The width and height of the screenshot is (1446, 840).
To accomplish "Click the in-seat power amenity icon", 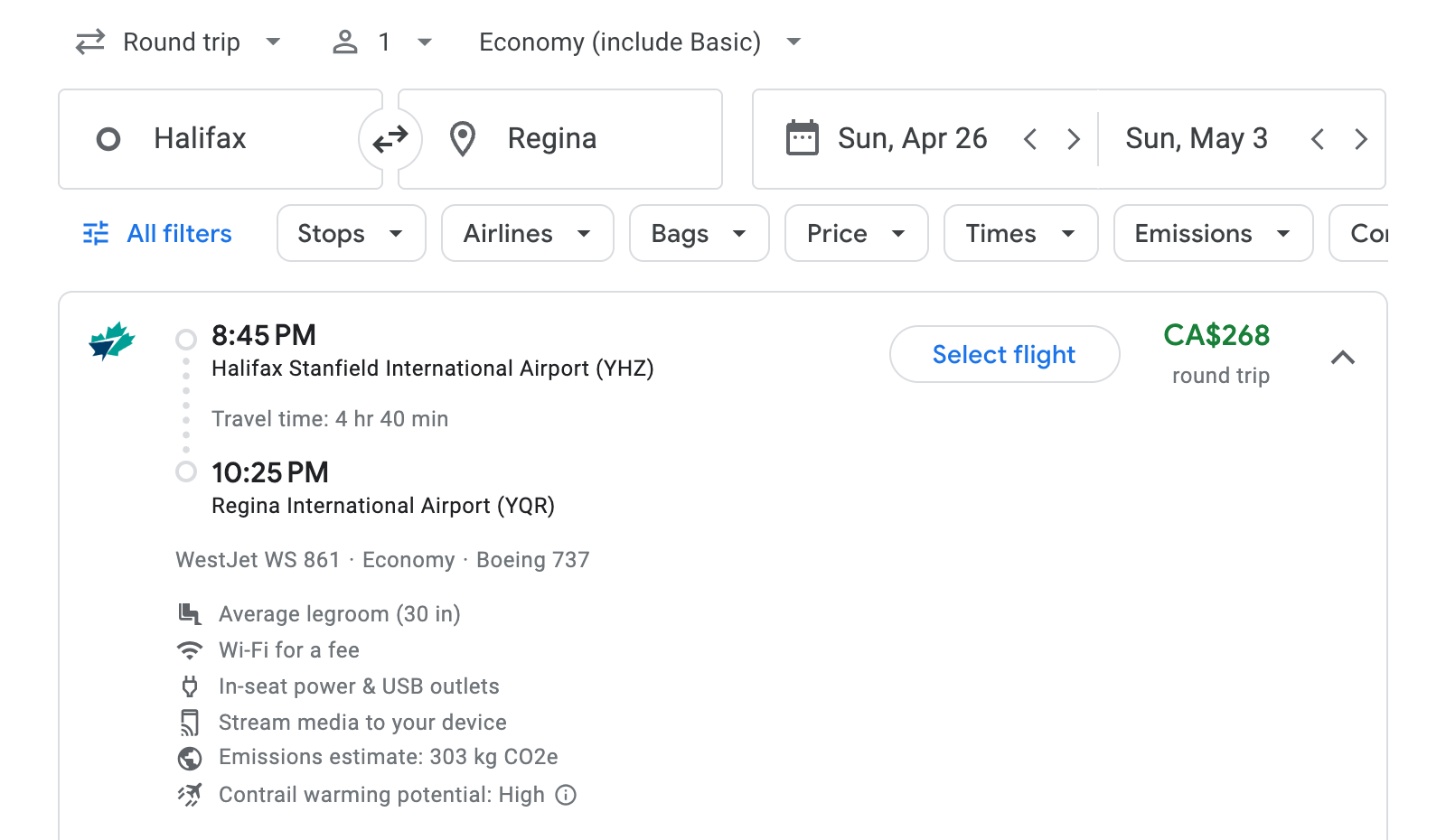I will pos(190,686).
